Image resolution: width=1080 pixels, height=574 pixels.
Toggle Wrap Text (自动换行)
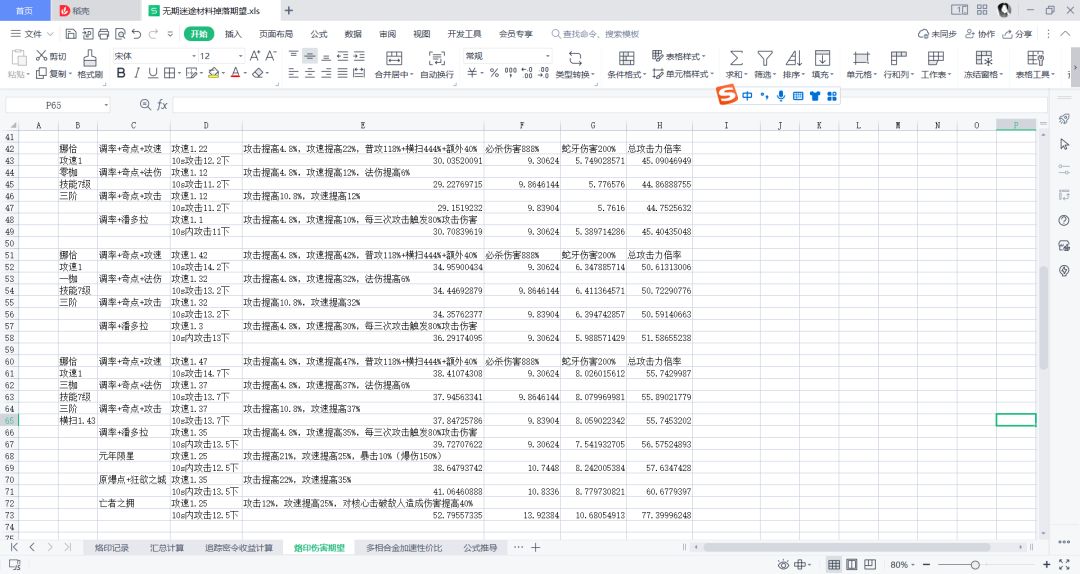(x=437, y=64)
